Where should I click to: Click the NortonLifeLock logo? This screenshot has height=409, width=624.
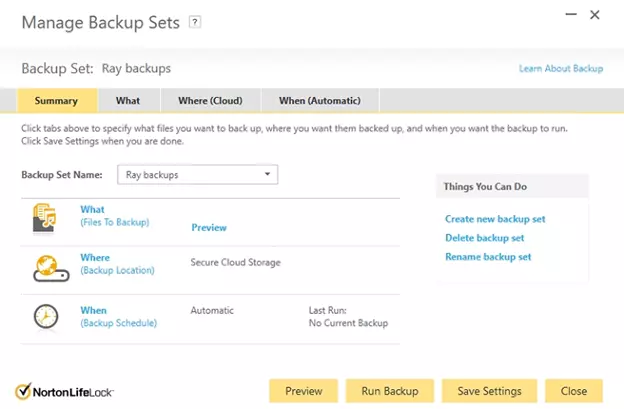pos(64,390)
